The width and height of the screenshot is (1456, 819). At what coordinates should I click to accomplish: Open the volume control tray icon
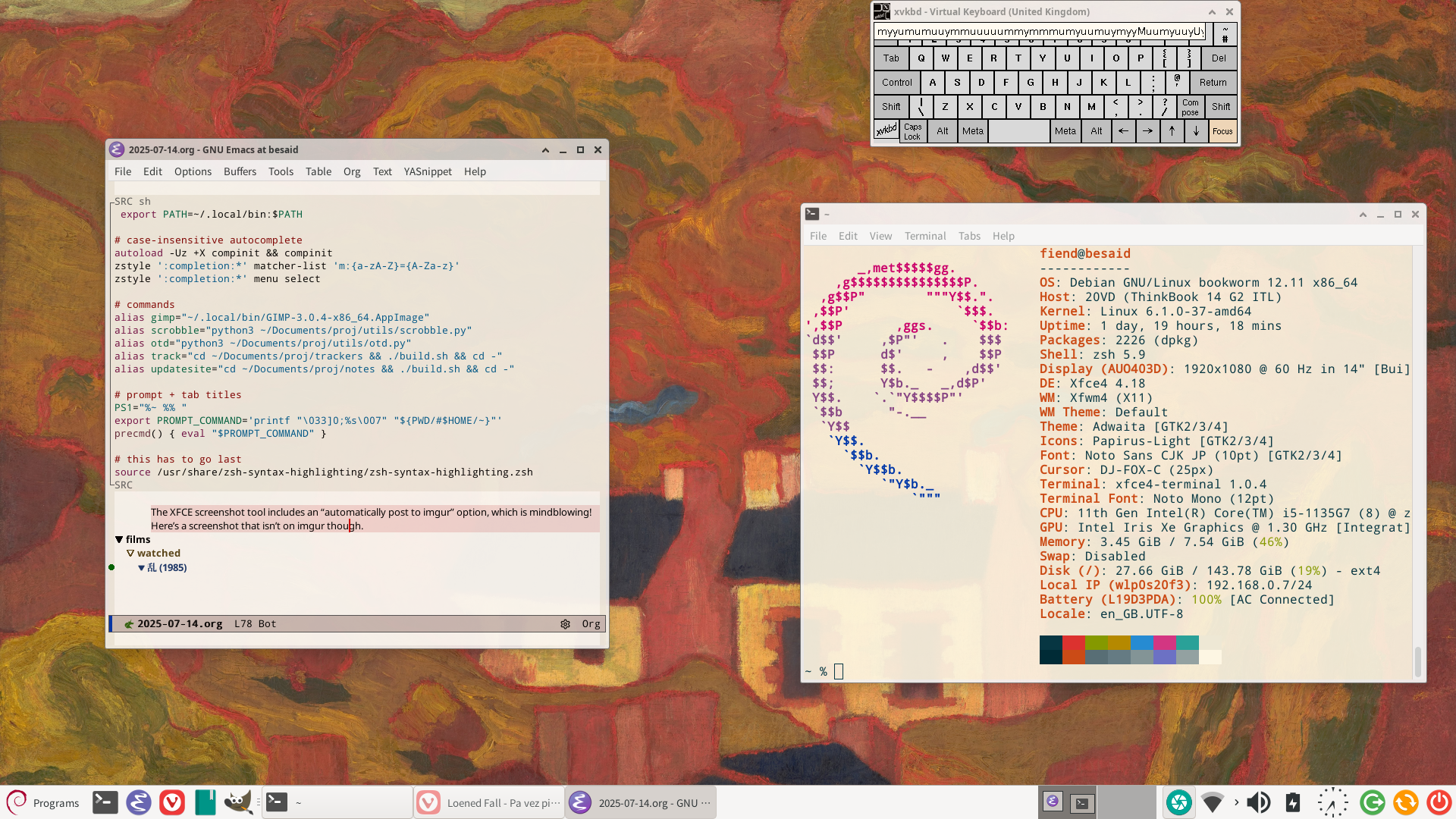coord(1259,802)
